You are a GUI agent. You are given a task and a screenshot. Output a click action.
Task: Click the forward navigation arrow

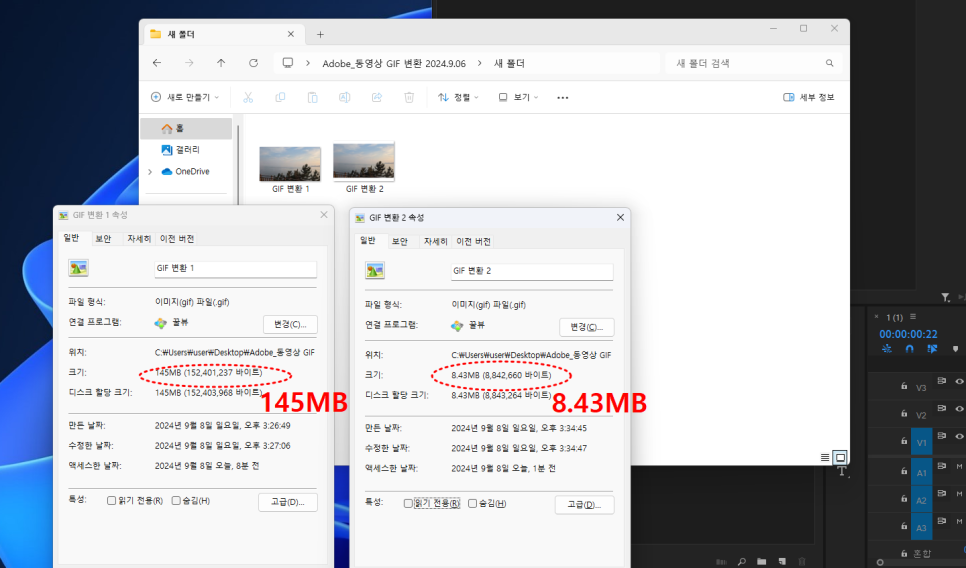[x=189, y=63]
